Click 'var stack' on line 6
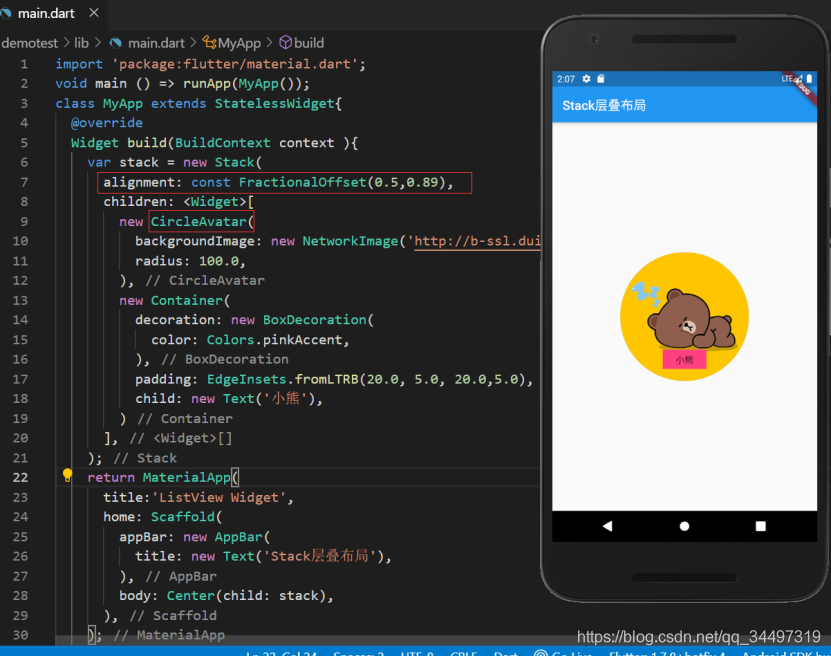 (123, 163)
